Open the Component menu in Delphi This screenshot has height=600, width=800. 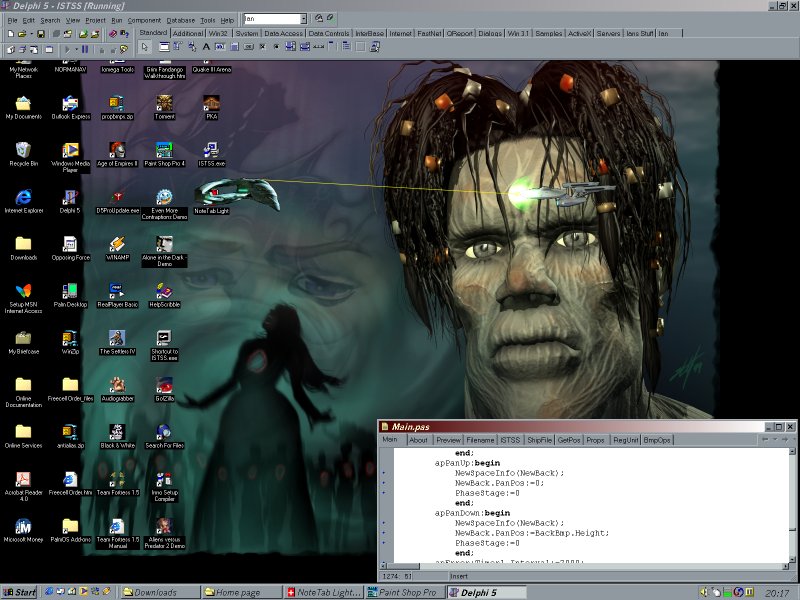click(x=144, y=20)
